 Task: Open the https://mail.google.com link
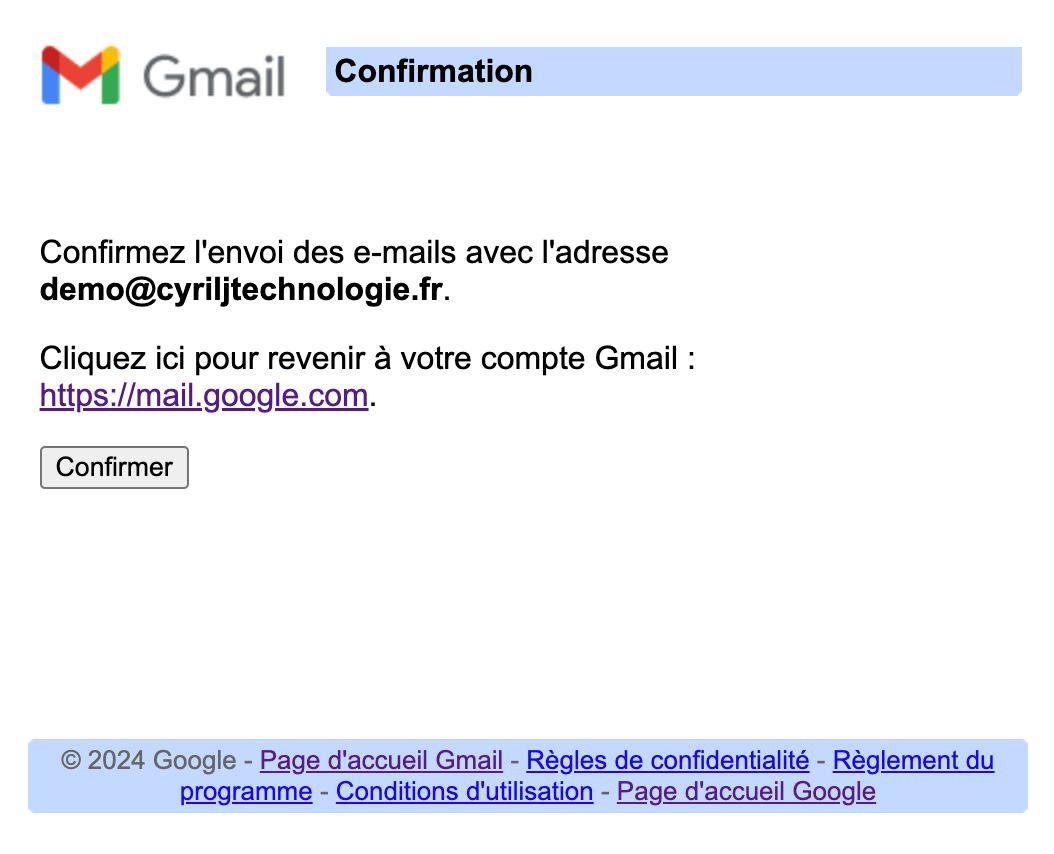(x=204, y=396)
